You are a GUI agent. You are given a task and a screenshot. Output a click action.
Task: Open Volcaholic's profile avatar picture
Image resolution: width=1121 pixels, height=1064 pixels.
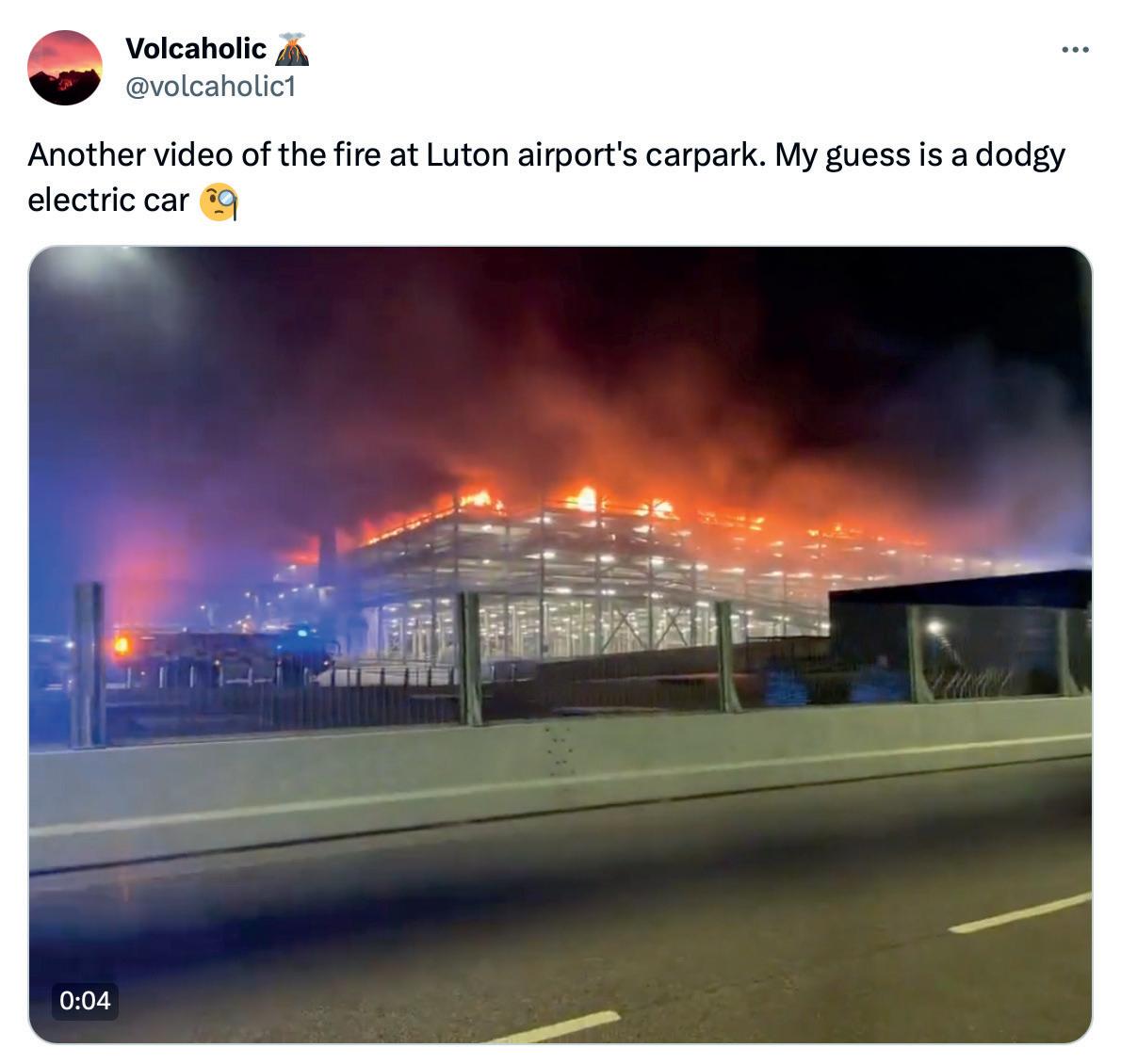[65, 68]
